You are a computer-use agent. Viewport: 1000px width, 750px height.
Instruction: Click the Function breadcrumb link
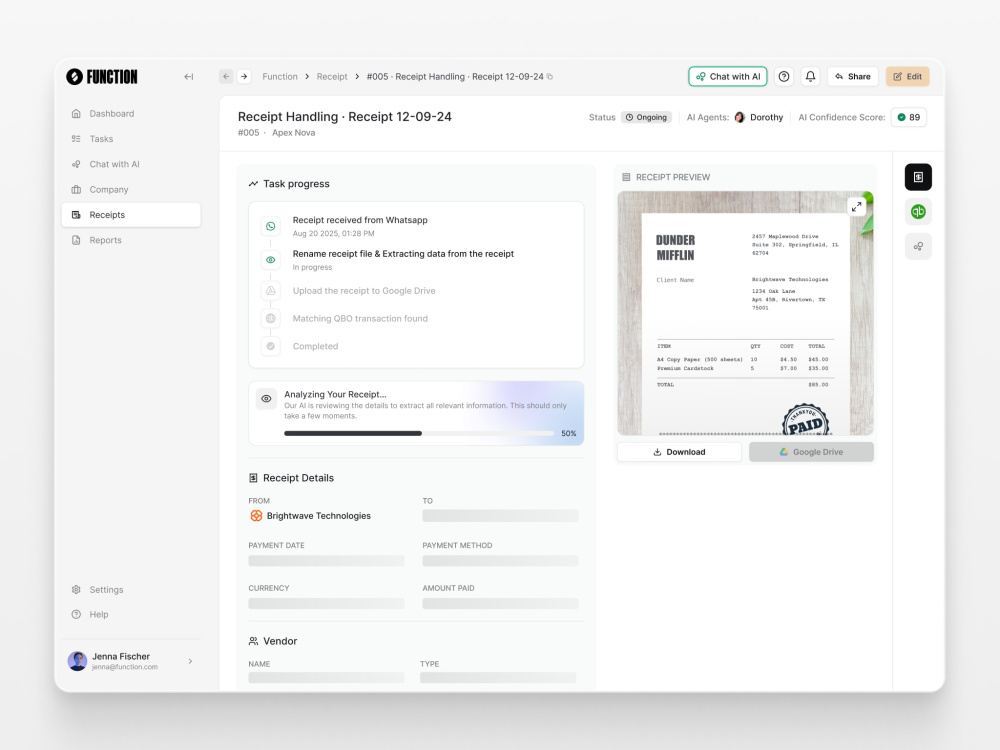click(280, 77)
